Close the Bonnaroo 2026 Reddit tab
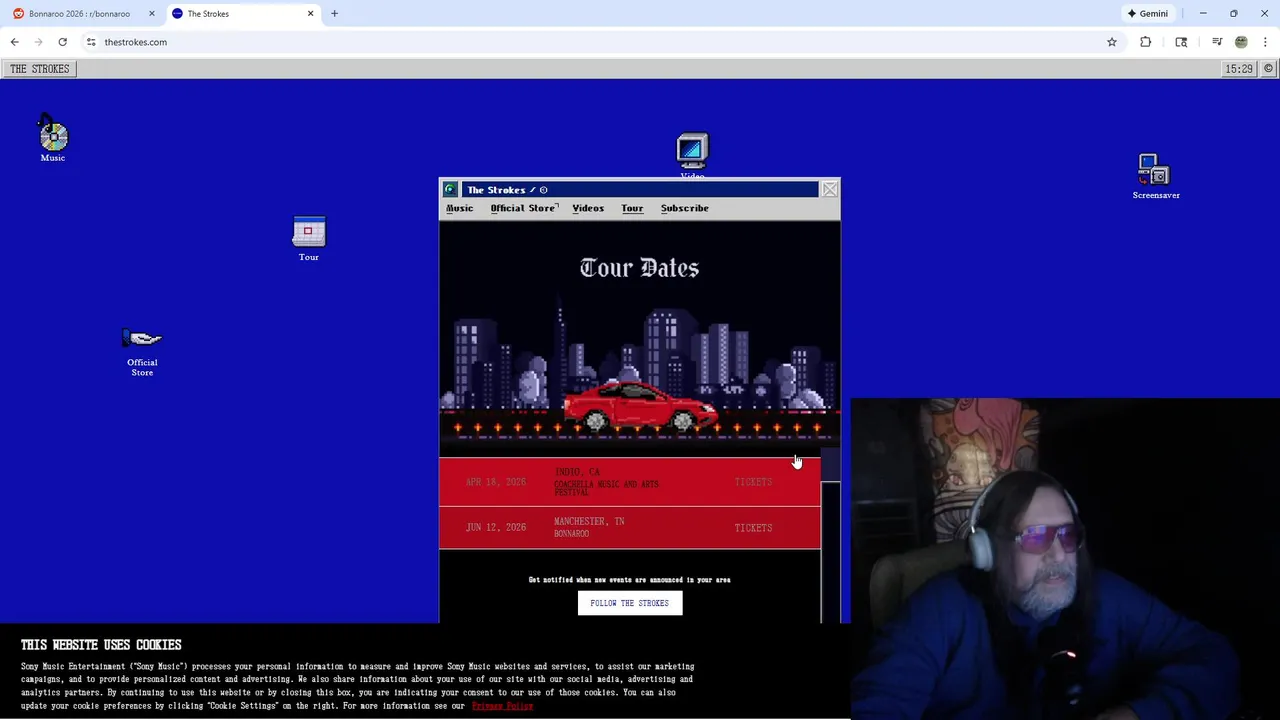The image size is (1280, 720). (152, 14)
